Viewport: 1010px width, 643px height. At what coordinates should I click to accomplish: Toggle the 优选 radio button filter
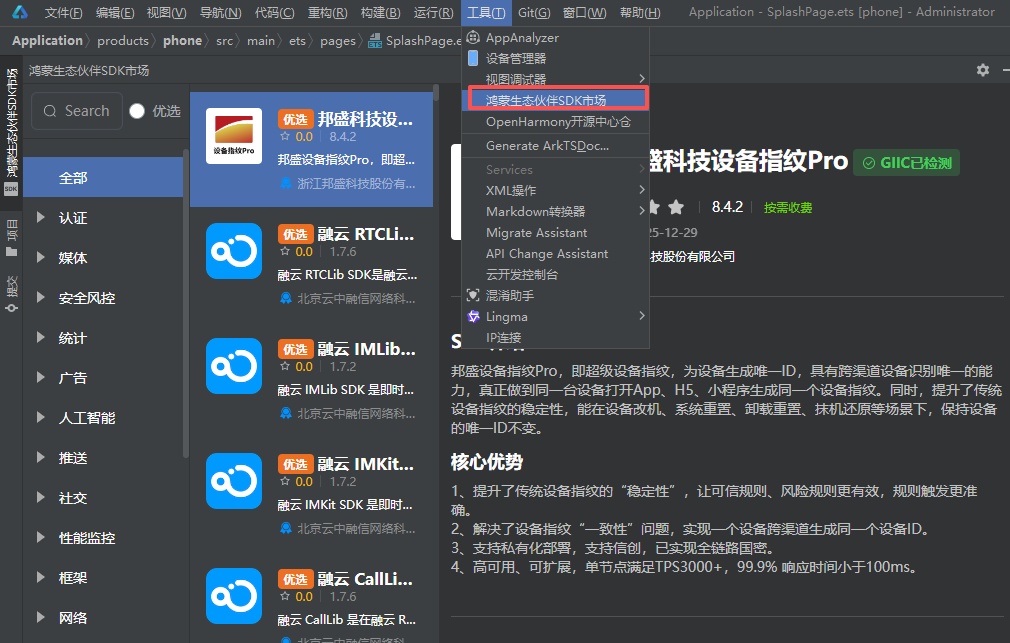137,111
